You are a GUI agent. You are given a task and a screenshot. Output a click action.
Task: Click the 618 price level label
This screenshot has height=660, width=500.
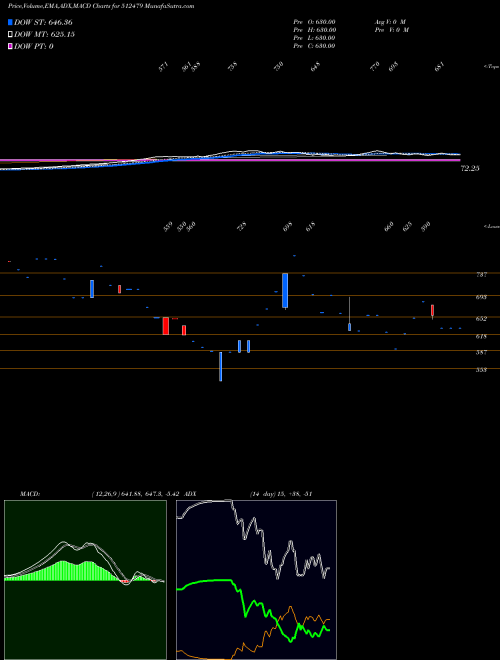(x=481, y=336)
